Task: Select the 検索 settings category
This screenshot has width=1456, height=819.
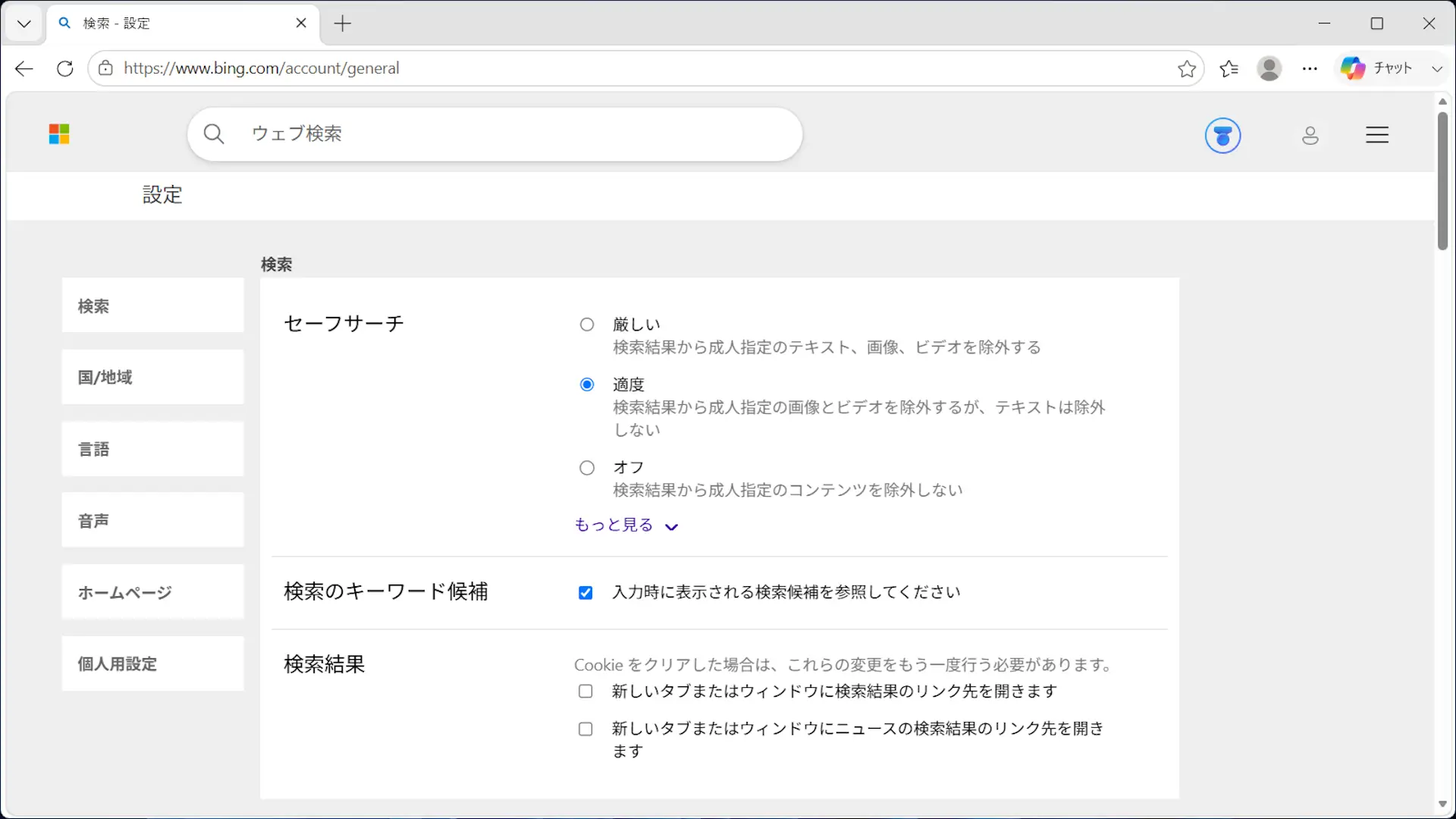Action: (x=153, y=306)
